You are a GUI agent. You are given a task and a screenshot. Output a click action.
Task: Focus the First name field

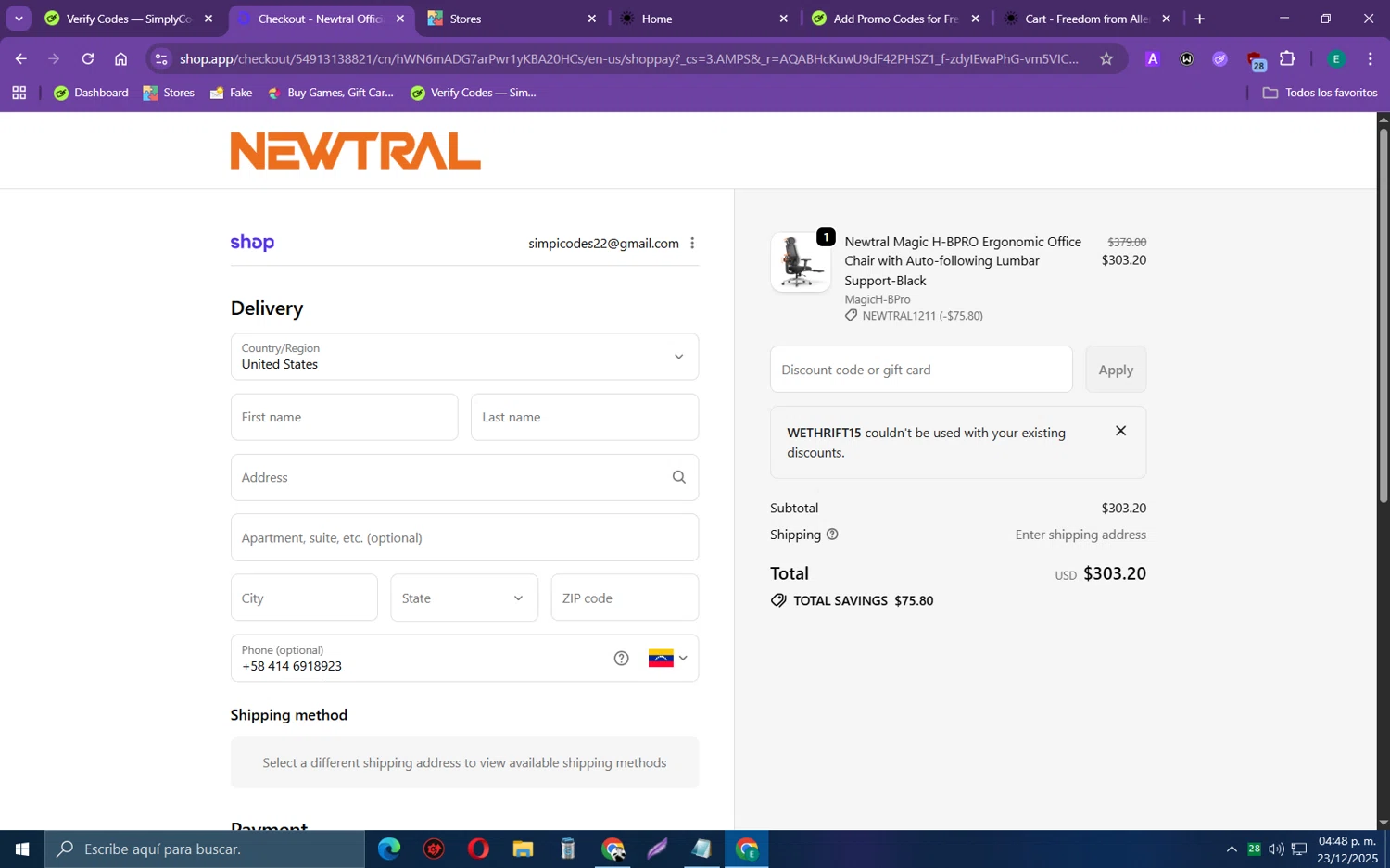pyautogui.click(x=344, y=417)
